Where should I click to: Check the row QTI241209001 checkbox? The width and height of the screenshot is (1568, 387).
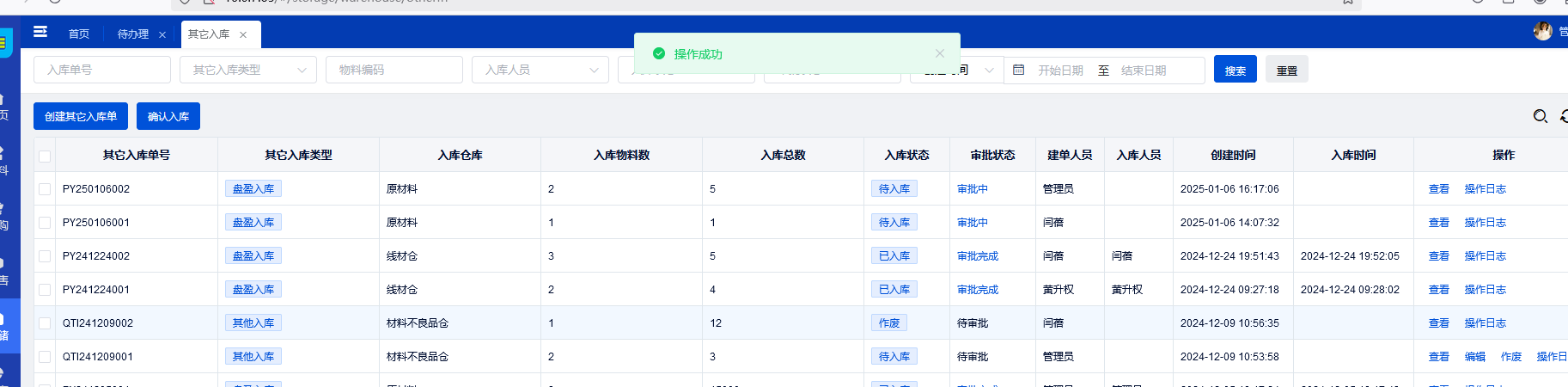click(x=45, y=357)
